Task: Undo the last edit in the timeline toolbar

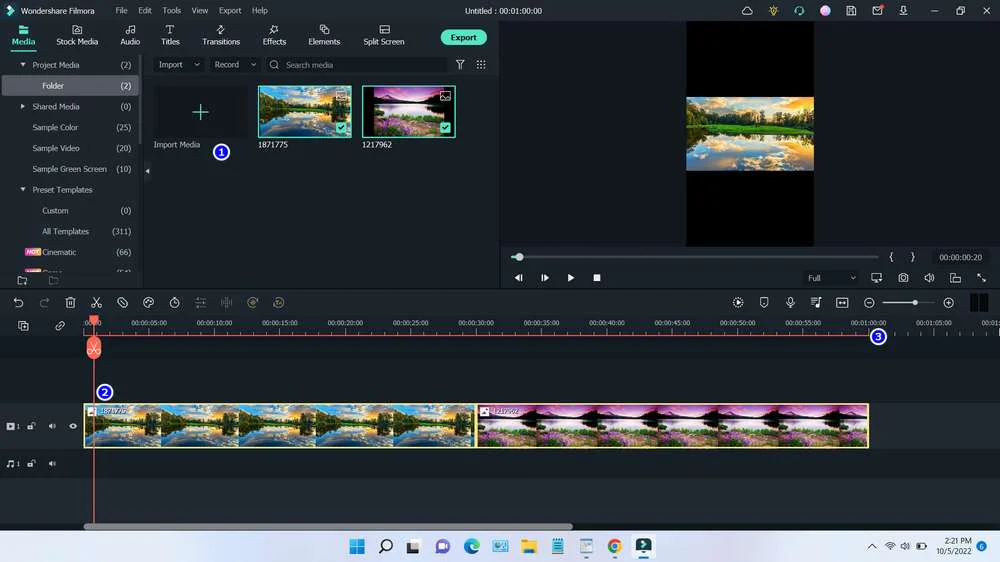Action: (18, 303)
